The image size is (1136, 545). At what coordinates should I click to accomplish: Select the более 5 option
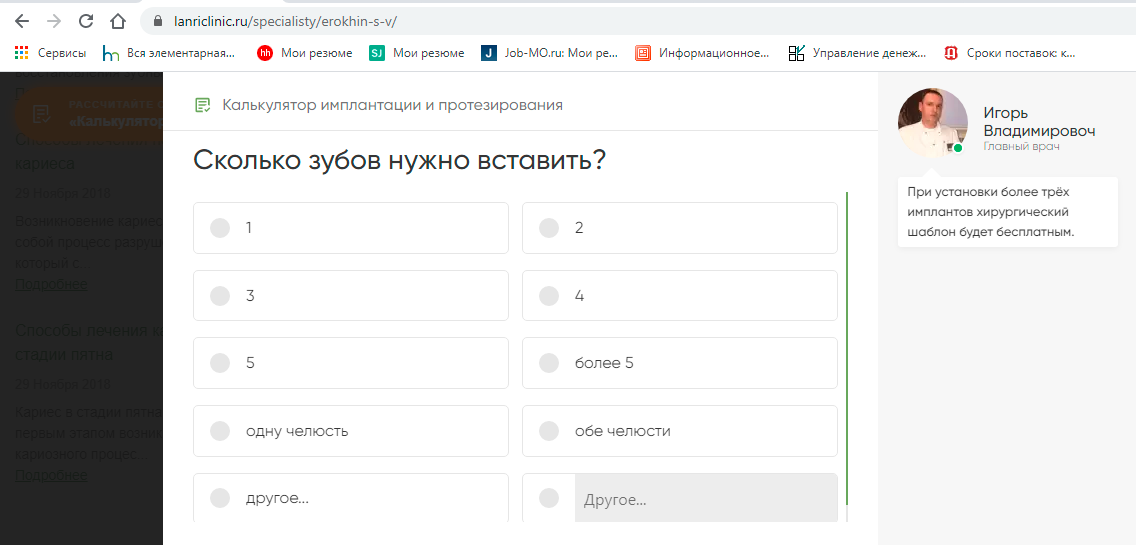click(680, 362)
